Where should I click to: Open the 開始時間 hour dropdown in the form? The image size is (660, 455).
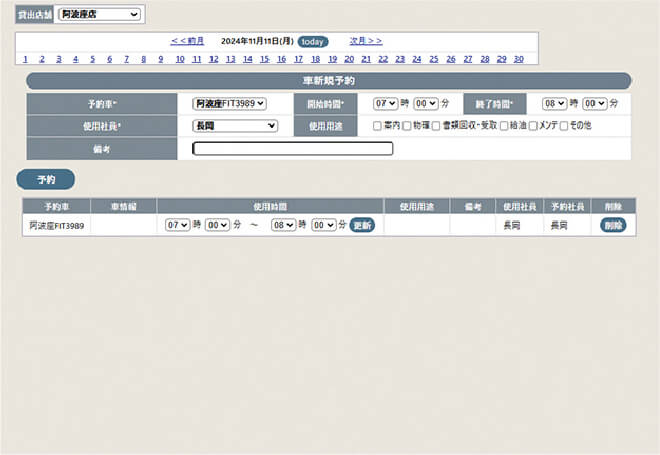click(386, 103)
